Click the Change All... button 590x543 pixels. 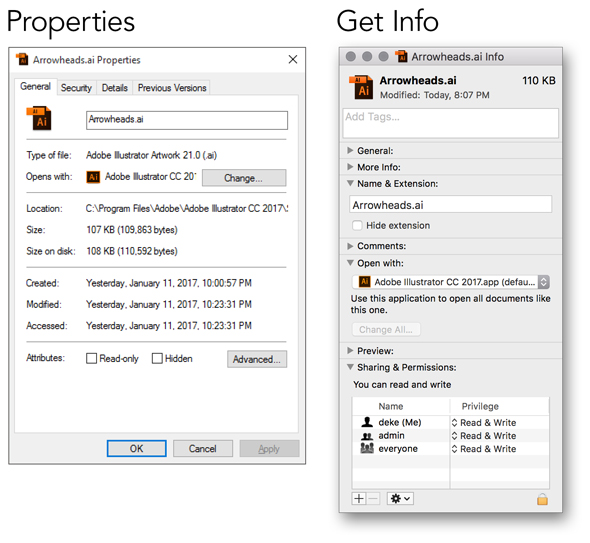tap(386, 330)
